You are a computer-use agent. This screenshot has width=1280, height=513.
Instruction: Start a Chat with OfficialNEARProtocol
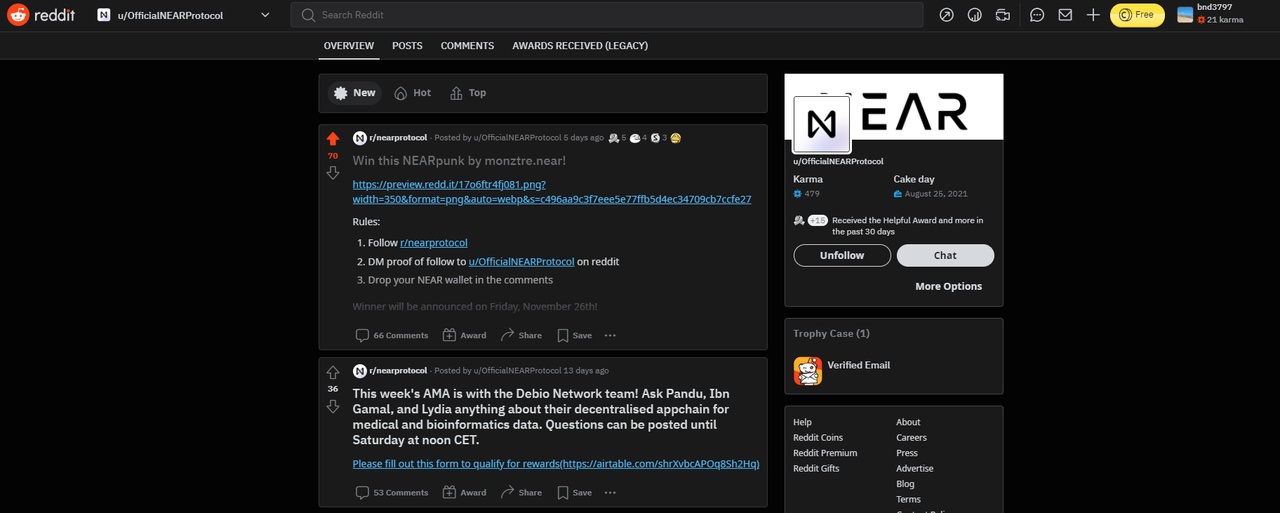coord(945,255)
